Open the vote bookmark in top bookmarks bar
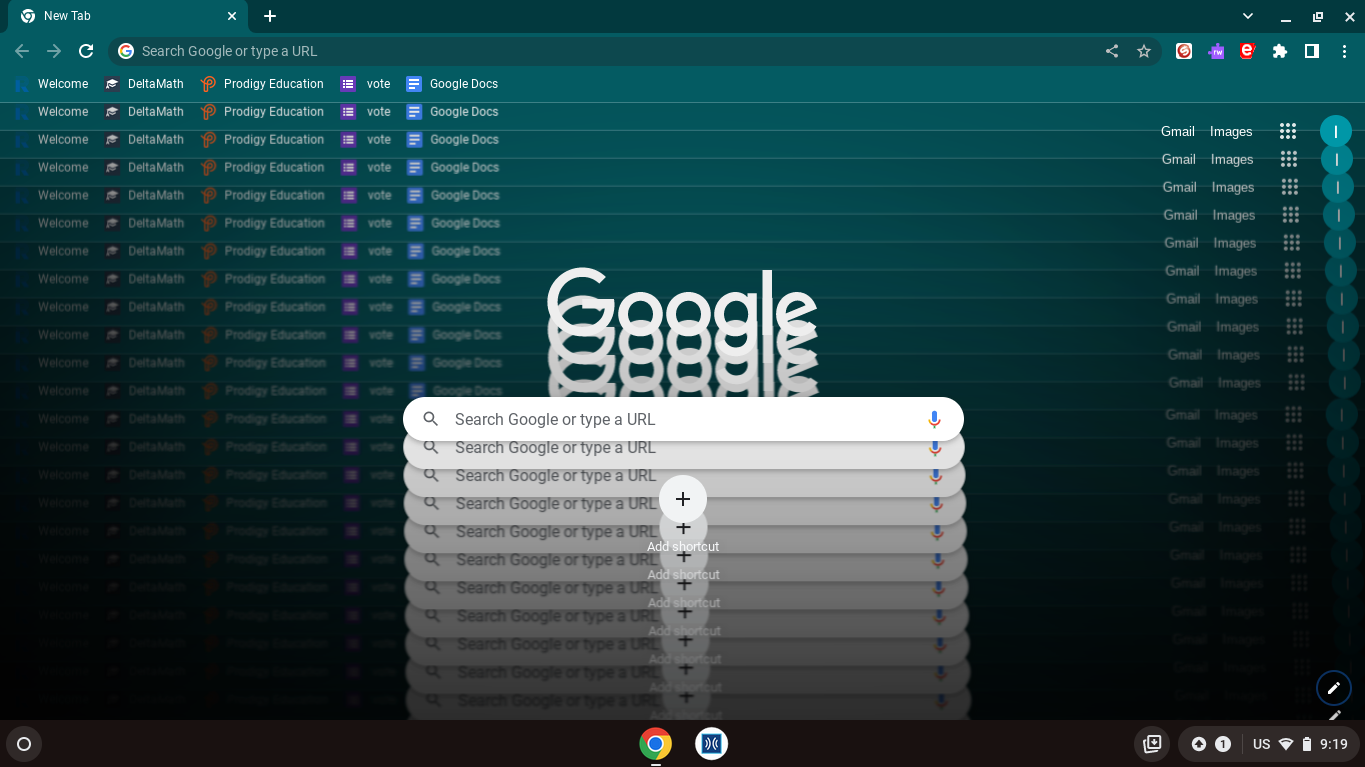This screenshot has width=1365, height=767. point(365,84)
